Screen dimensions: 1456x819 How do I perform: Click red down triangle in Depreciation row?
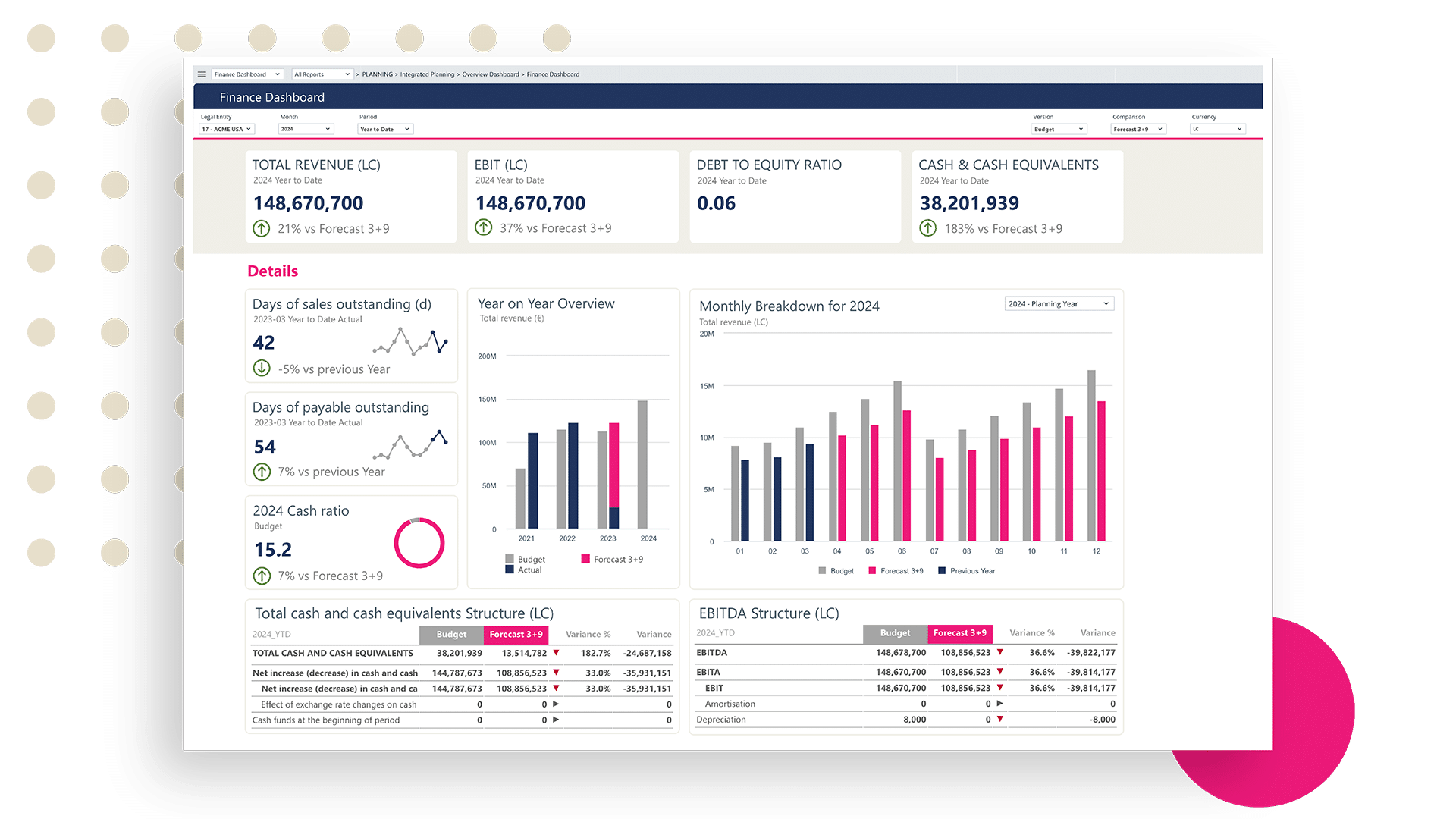coord(1000,719)
